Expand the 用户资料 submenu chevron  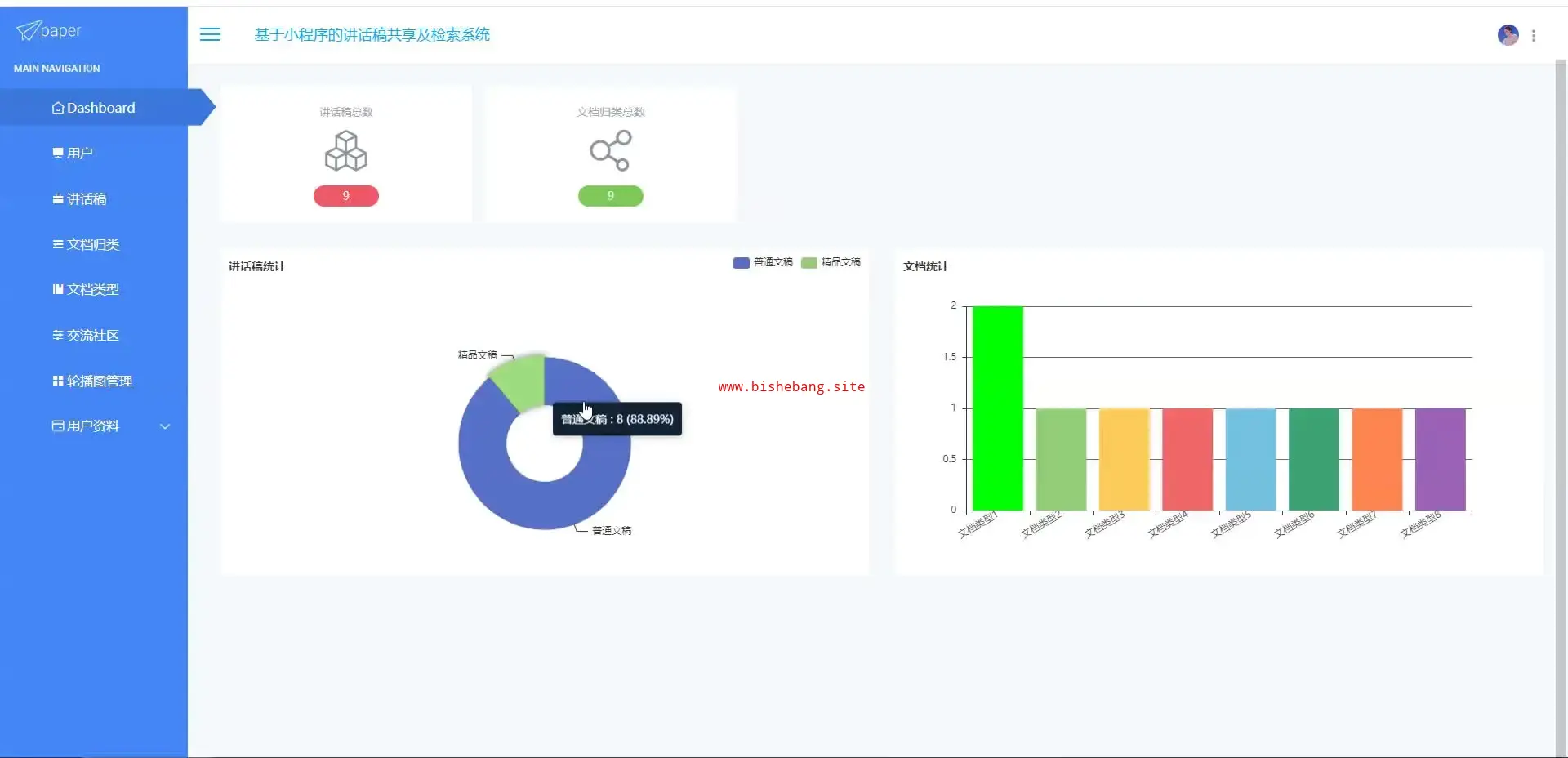(165, 426)
